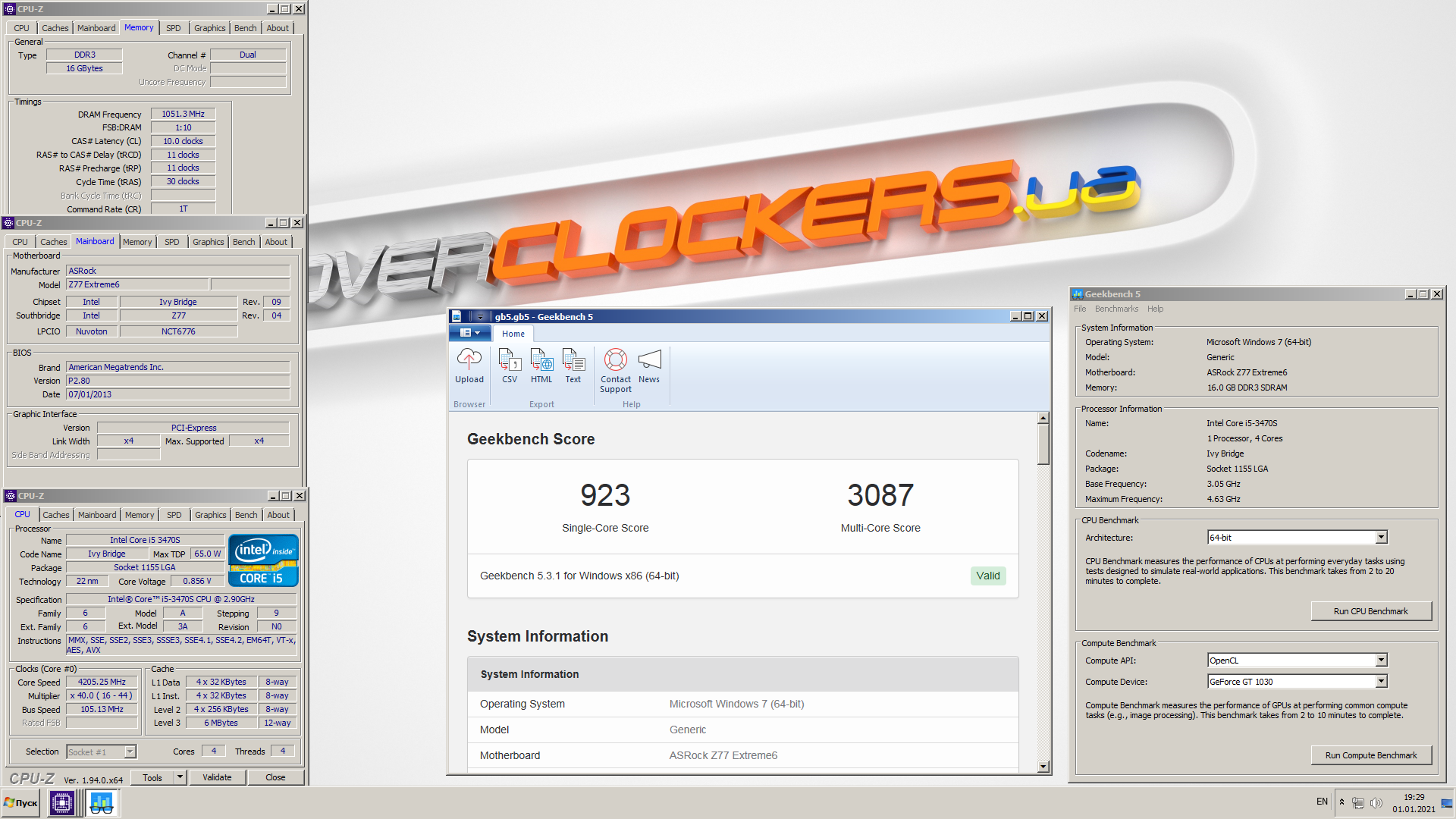
Task: Open Benchmarks menu in Geekbench 5
Action: pyautogui.click(x=1116, y=309)
